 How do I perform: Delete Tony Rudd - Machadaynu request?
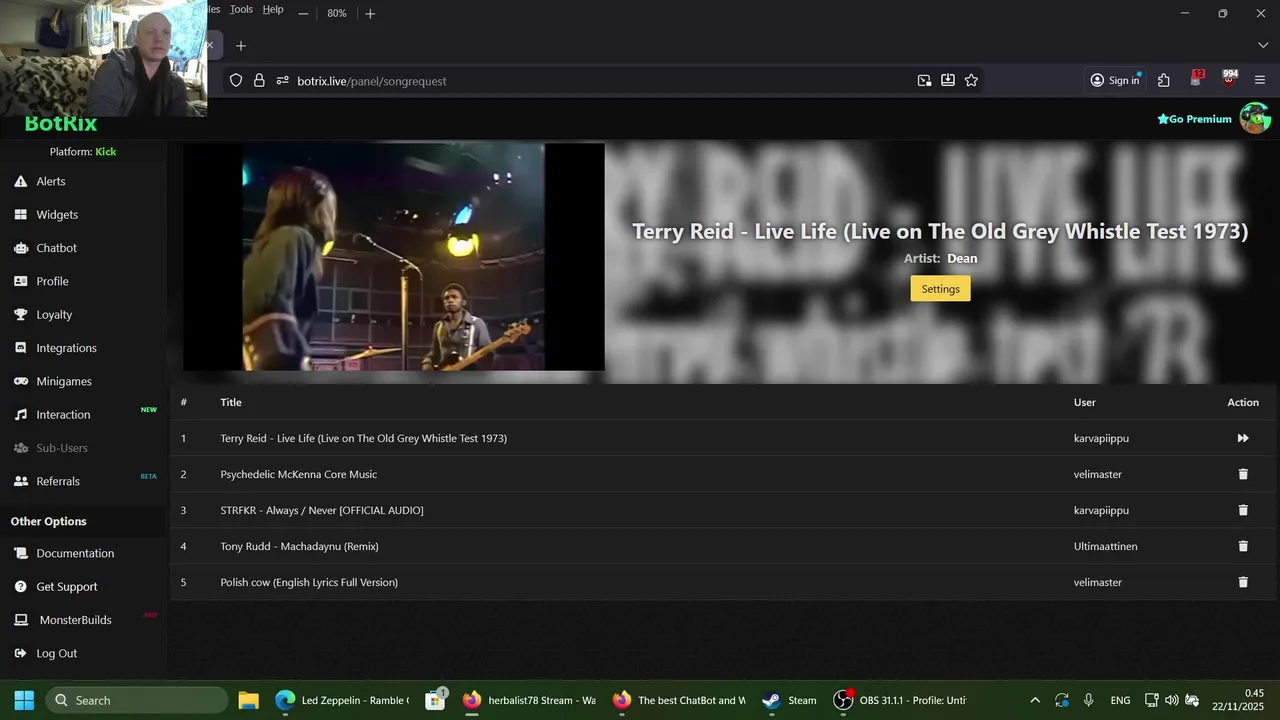pyautogui.click(x=1243, y=546)
